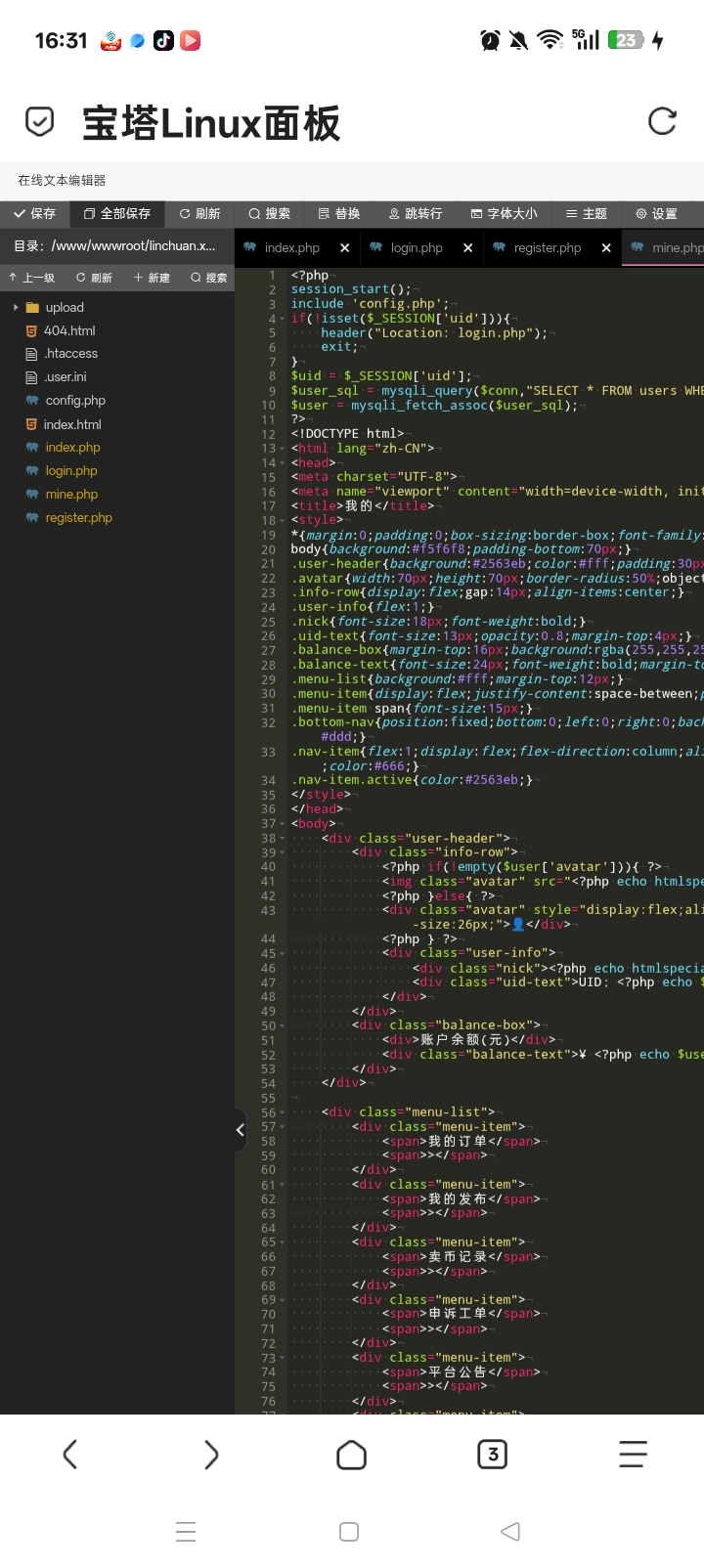Open 搜索 in the editor toolbar
704x1568 pixels.
(269, 213)
